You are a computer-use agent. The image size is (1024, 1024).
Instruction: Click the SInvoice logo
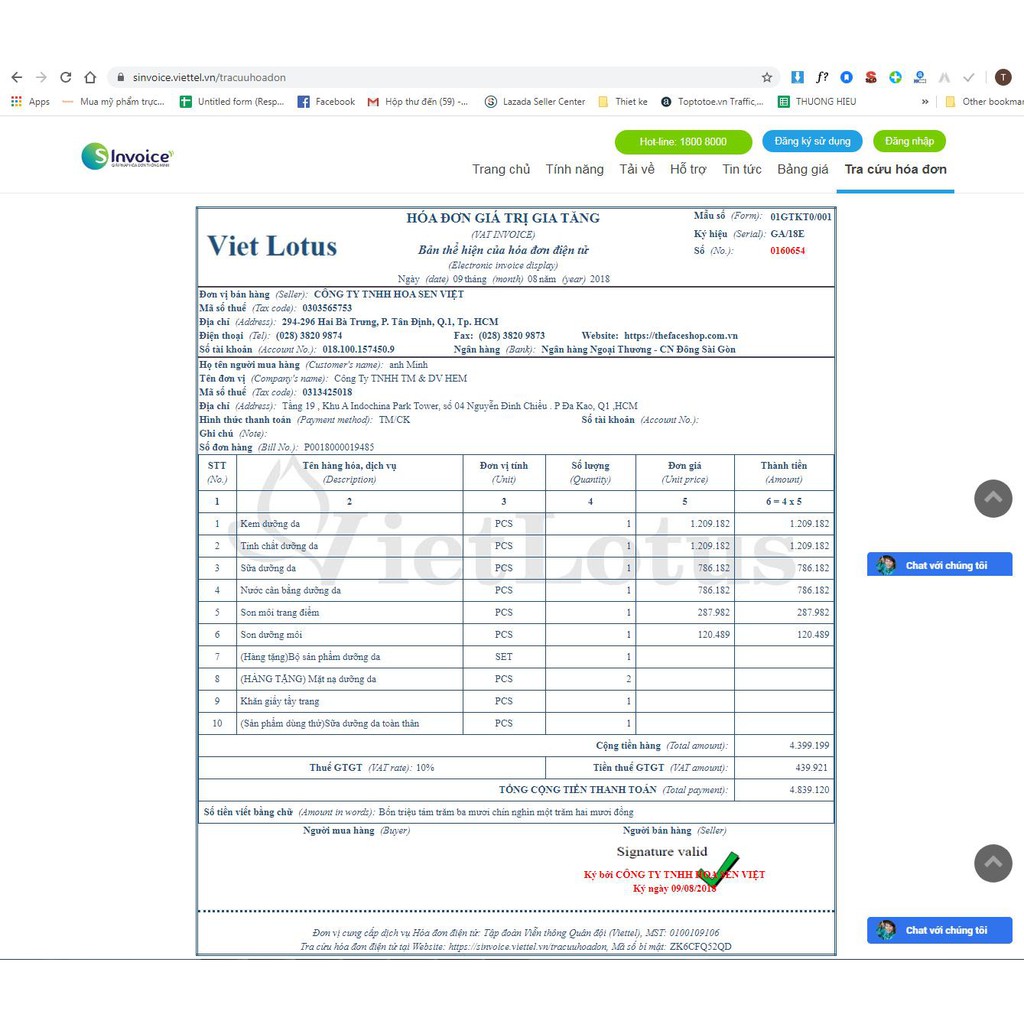point(128,156)
